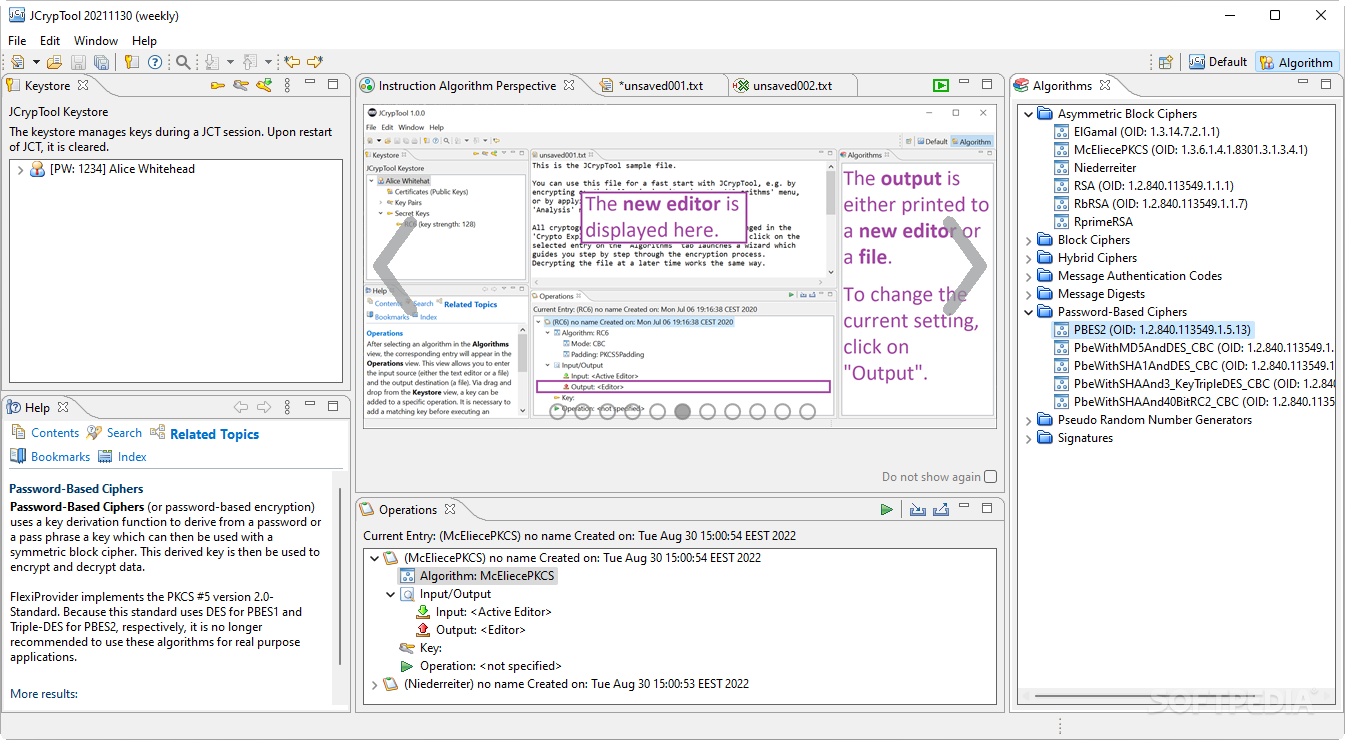
Task: Select PBES2 algorithm entry
Action: (x=1153, y=330)
